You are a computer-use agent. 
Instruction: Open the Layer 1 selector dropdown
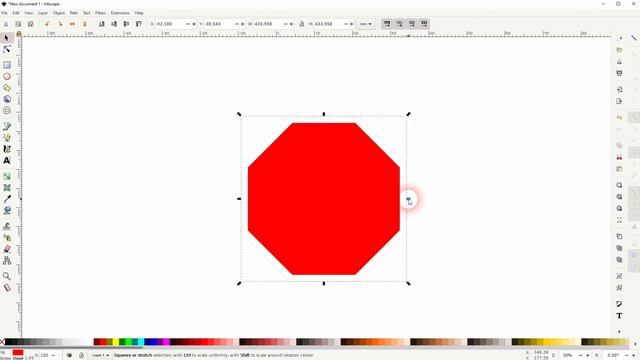click(x=100, y=356)
